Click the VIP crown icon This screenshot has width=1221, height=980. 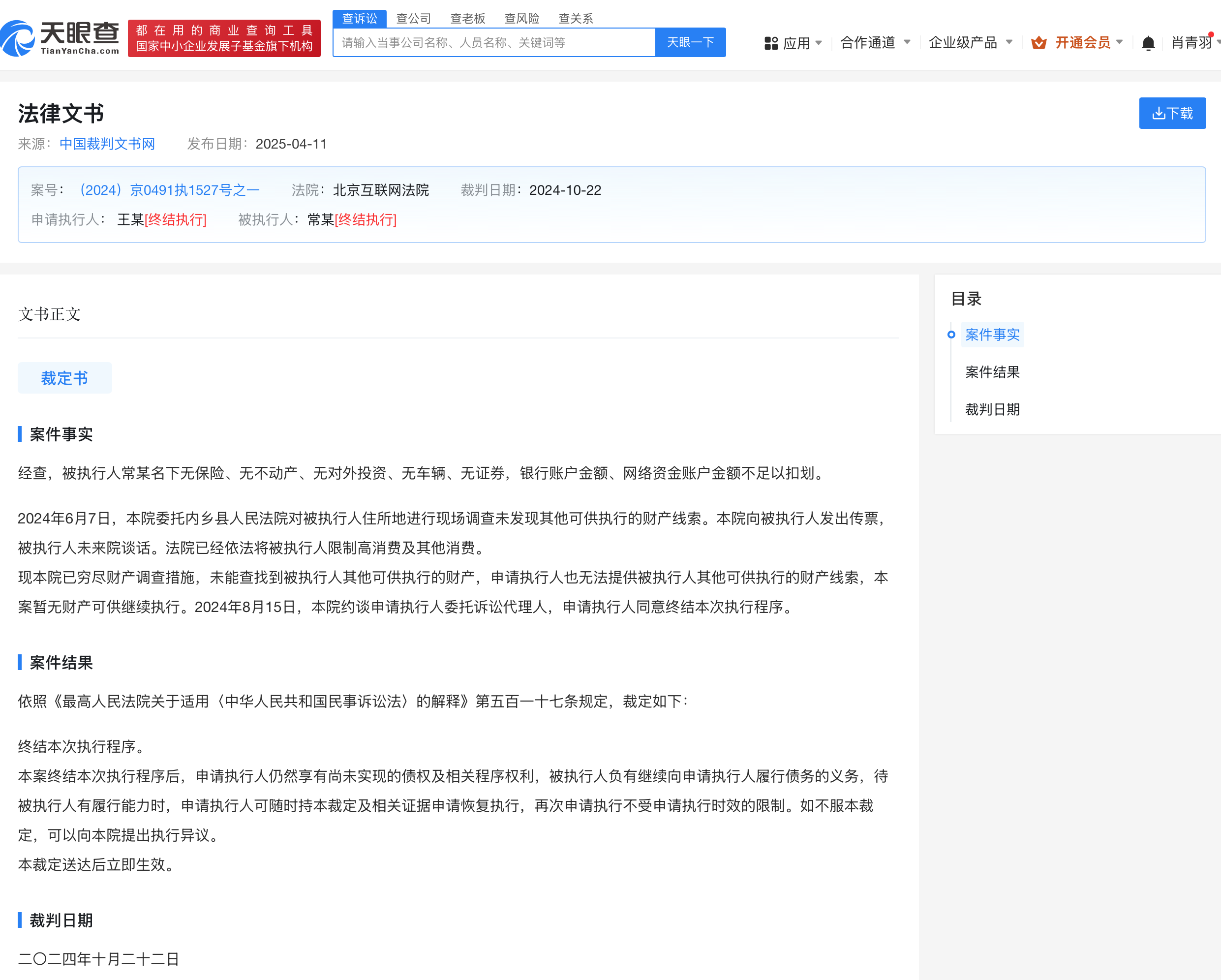click(x=1038, y=43)
